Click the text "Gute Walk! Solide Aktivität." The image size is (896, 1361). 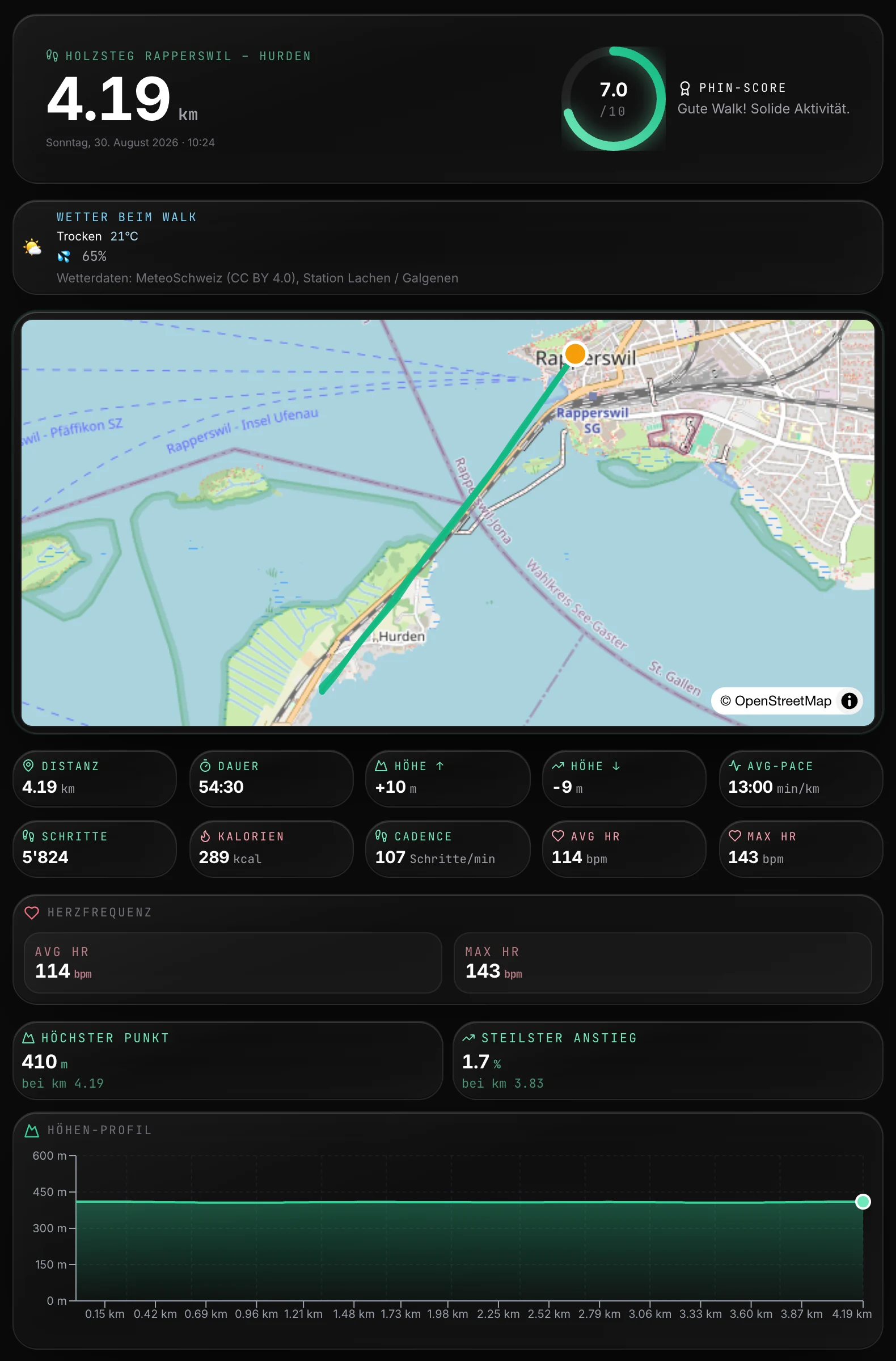763,109
